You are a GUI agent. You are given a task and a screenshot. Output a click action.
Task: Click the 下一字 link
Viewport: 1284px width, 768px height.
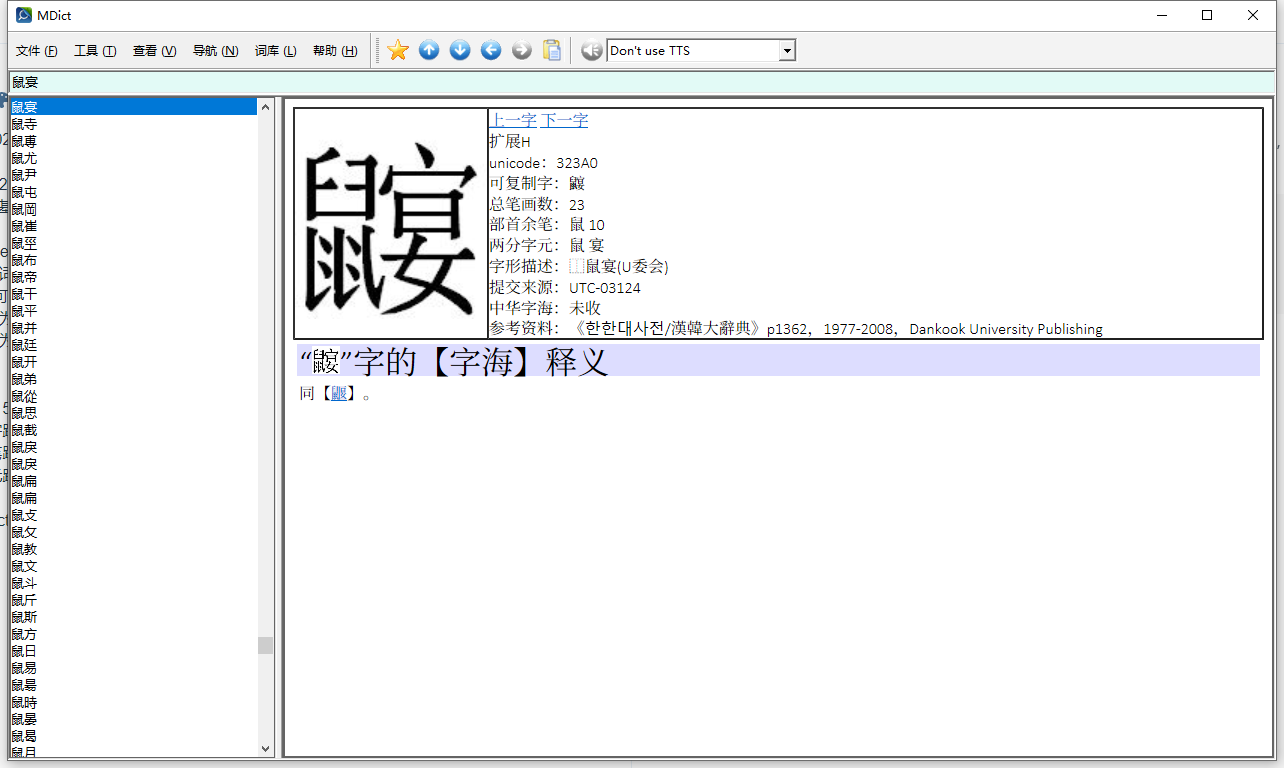[564, 121]
